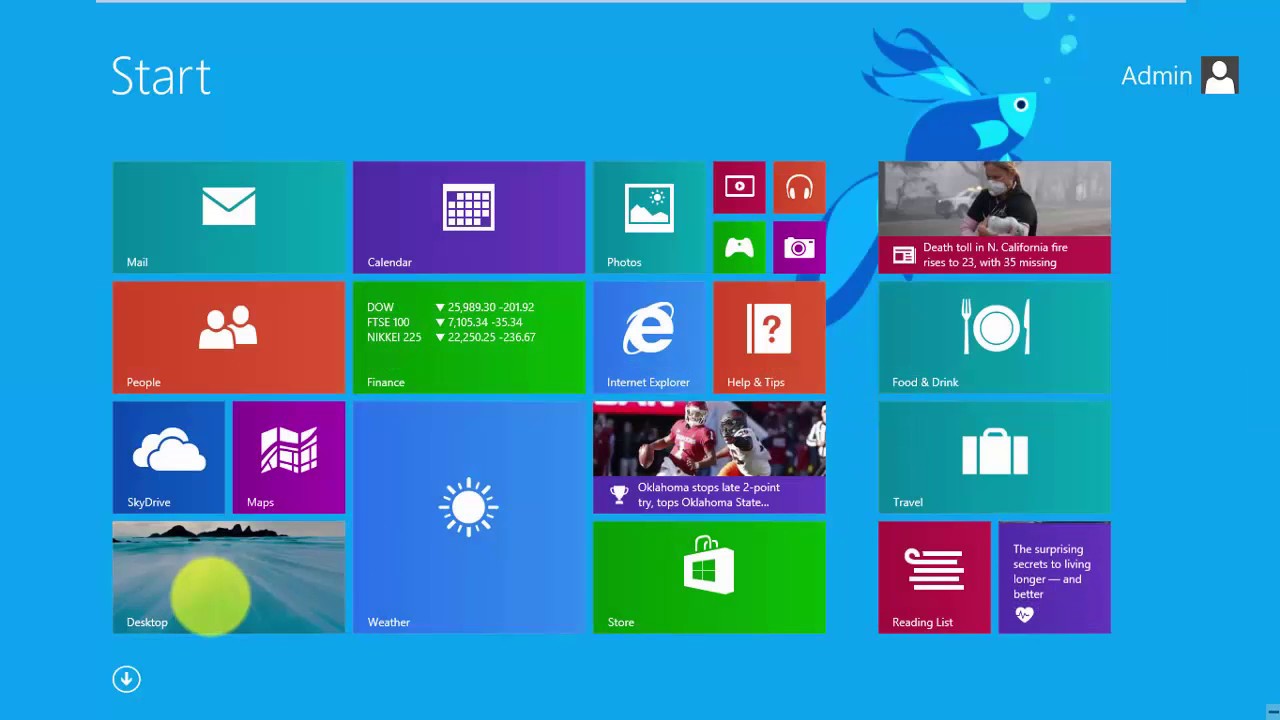Open the Finance stock tile
1280x720 pixels.
click(x=469, y=337)
